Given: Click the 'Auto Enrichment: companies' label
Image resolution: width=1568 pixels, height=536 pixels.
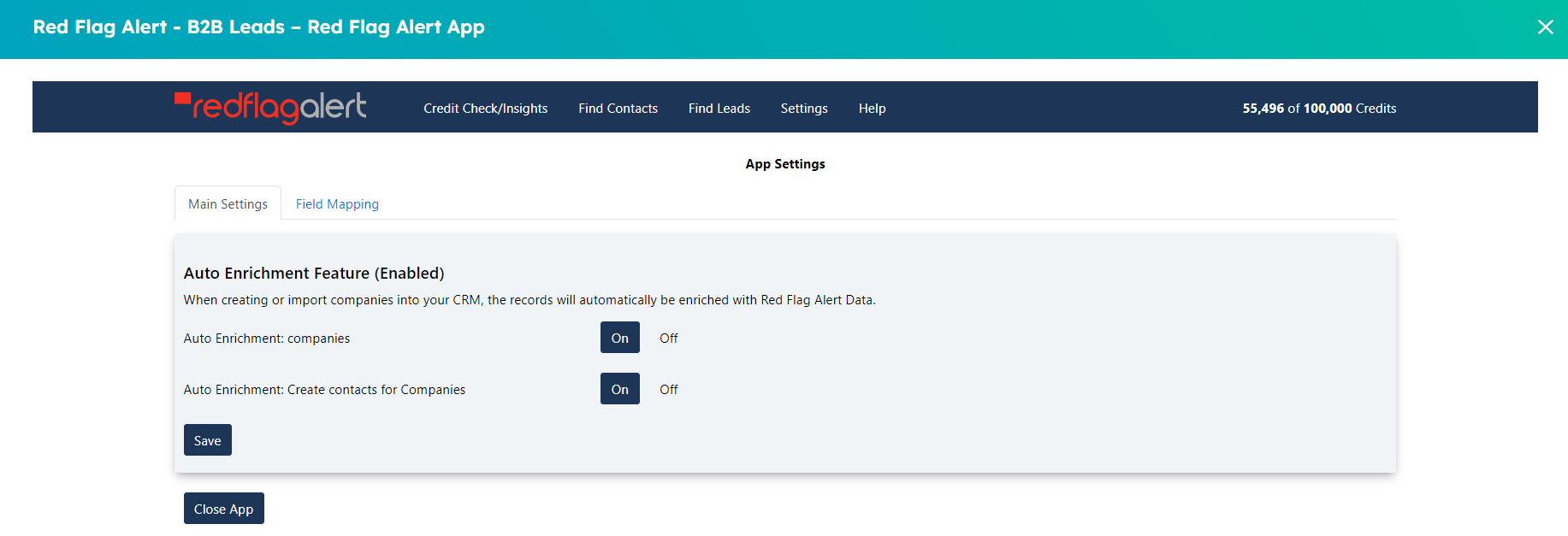Looking at the screenshot, I should click(267, 339).
